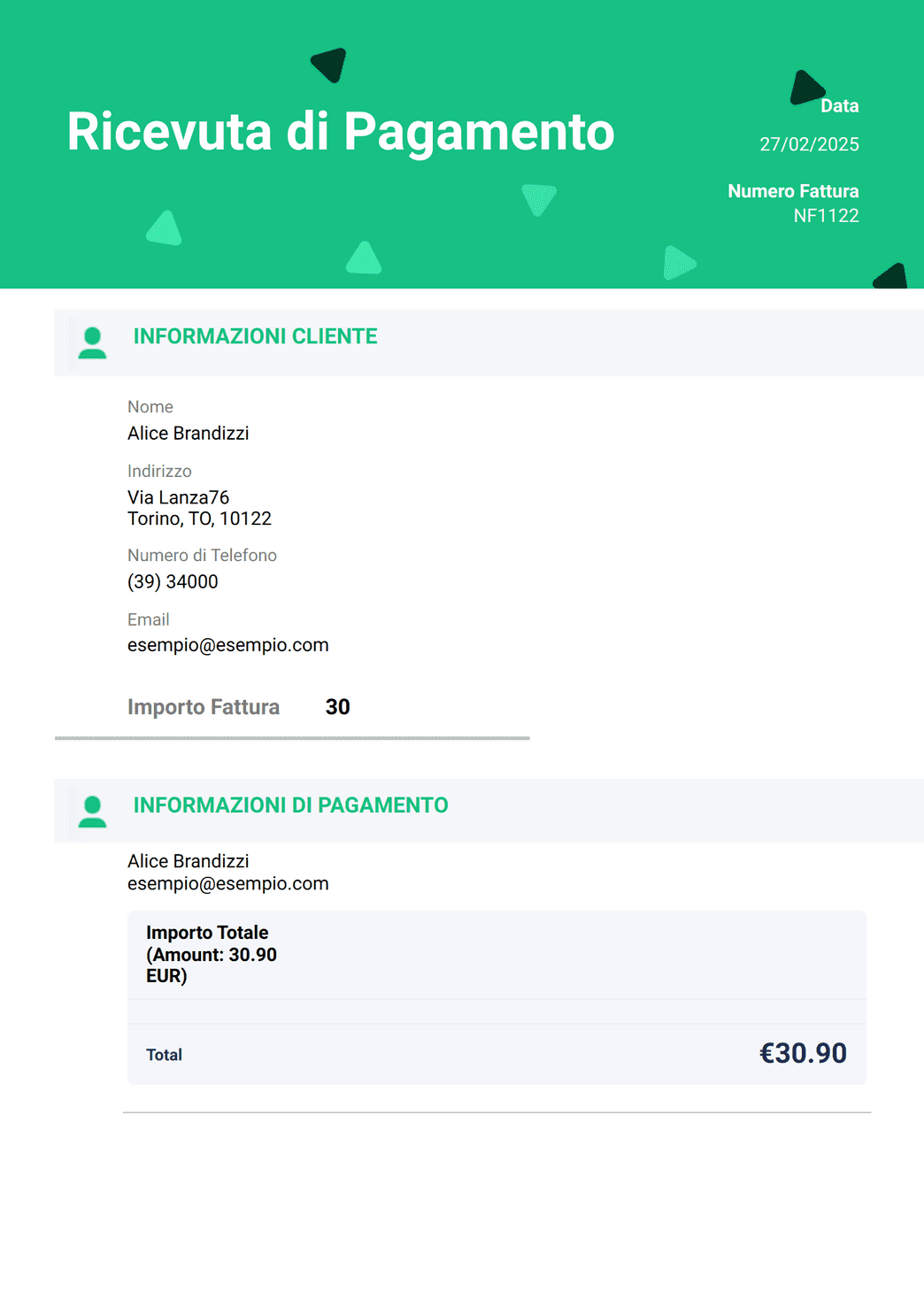The width and height of the screenshot is (924, 1307).
Task: Click the Ricevuta di Pagamento title
Action: (341, 132)
